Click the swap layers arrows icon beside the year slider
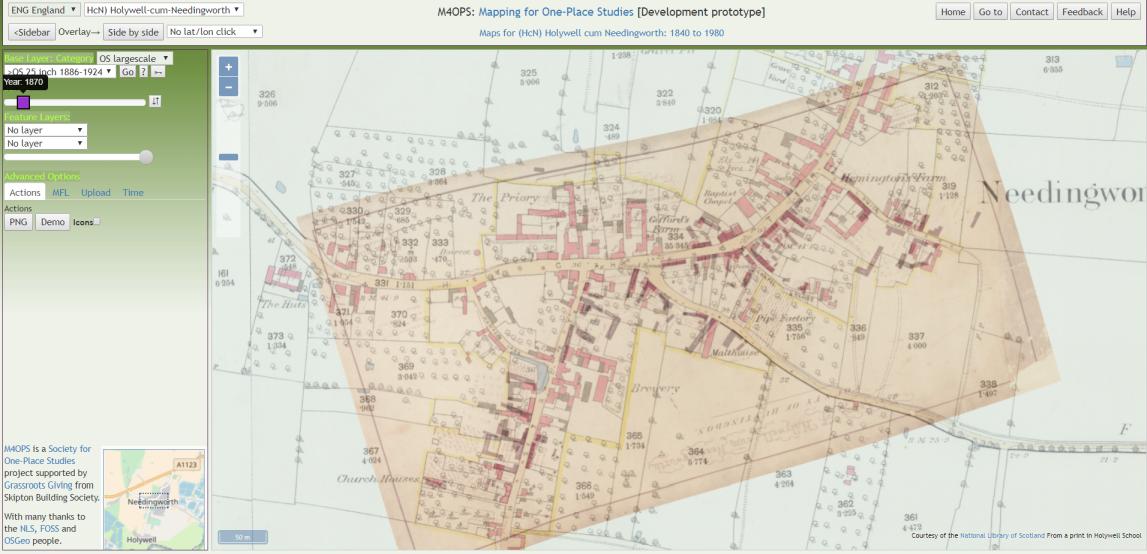1147x554 pixels. click(155, 101)
